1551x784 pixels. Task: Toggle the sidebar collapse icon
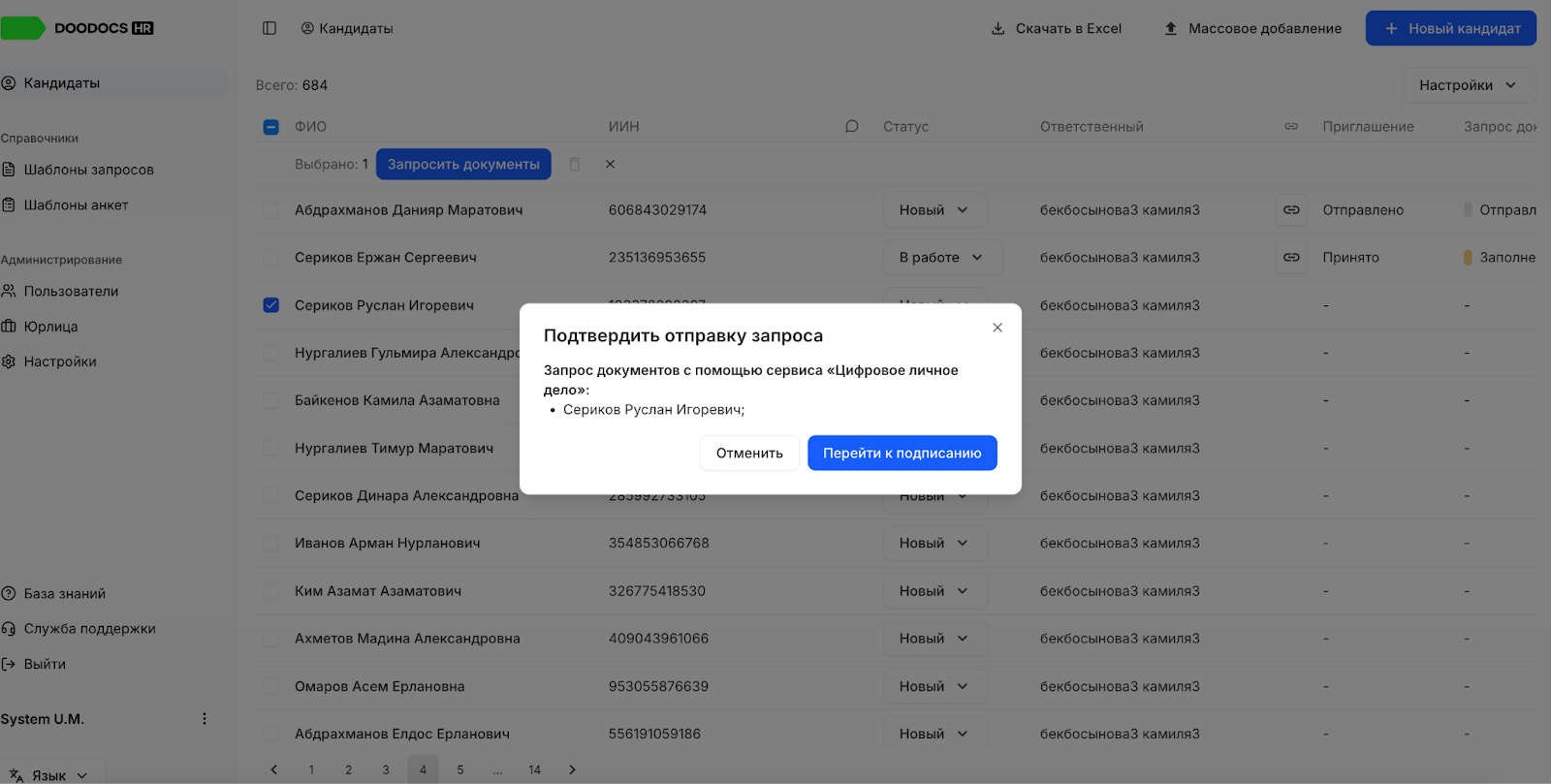click(269, 28)
